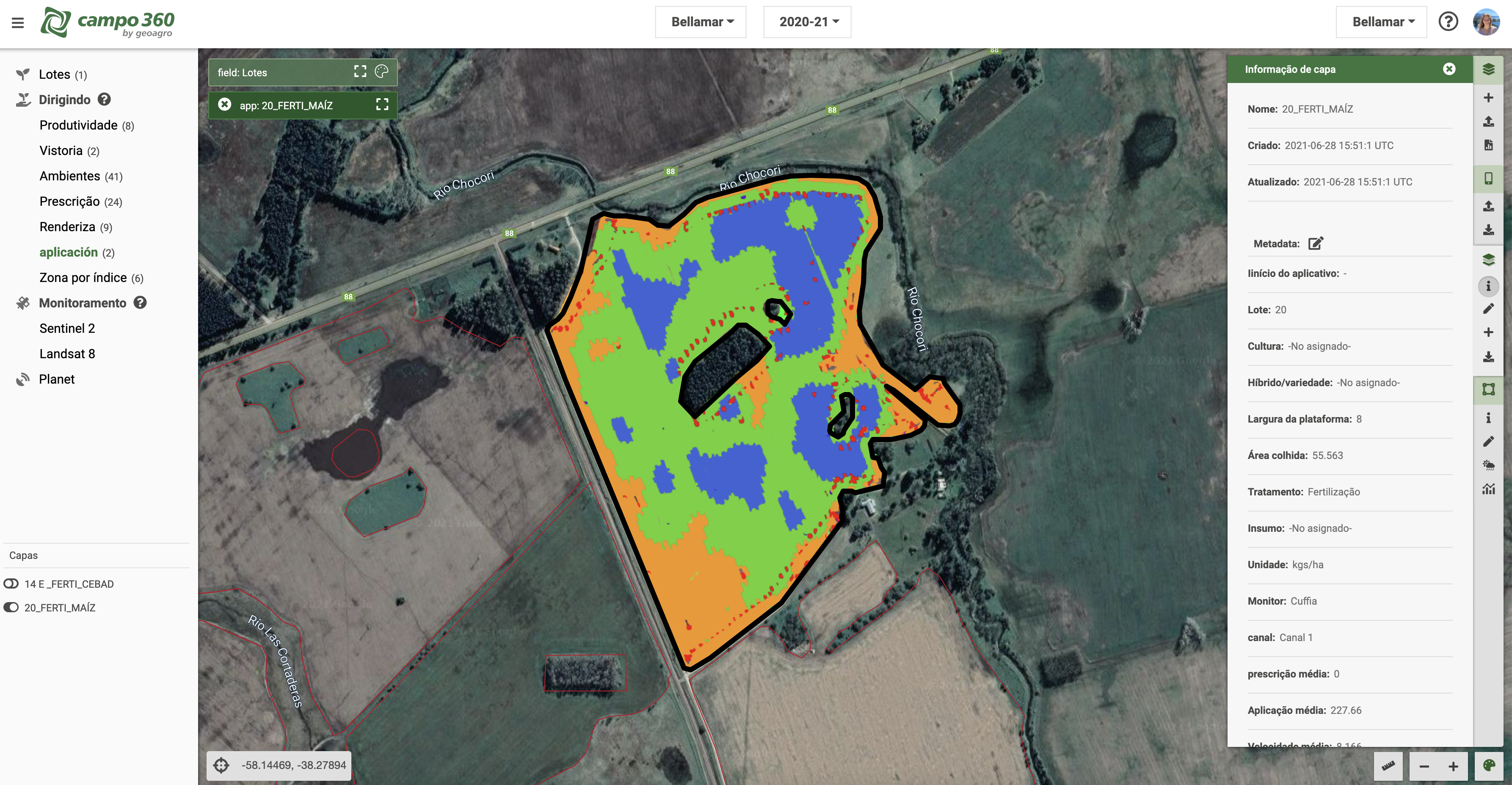
Task: Open the center Bellamar dropdown
Action: click(701, 22)
